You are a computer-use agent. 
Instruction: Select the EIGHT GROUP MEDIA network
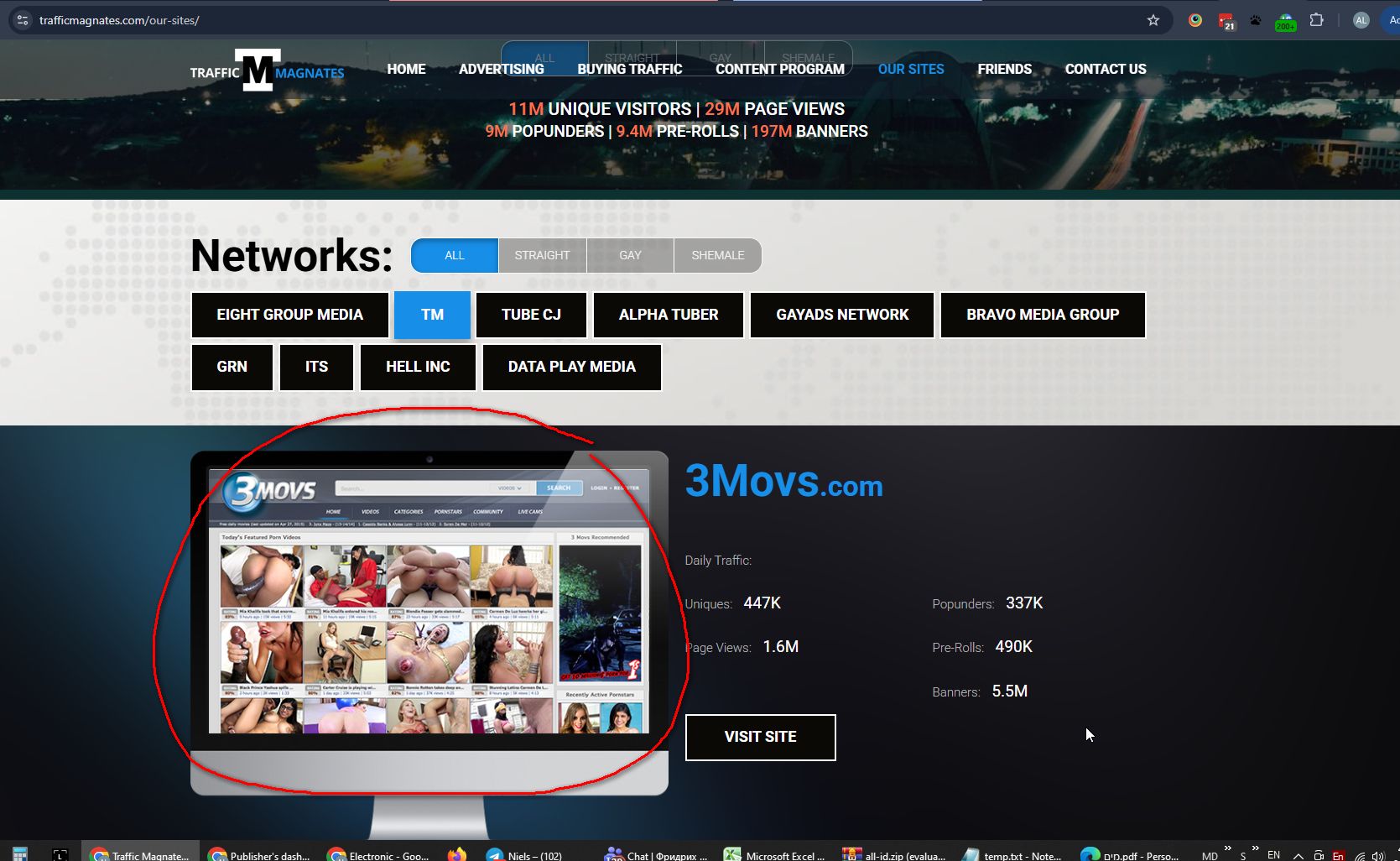pyautogui.click(x=290, y=315)
